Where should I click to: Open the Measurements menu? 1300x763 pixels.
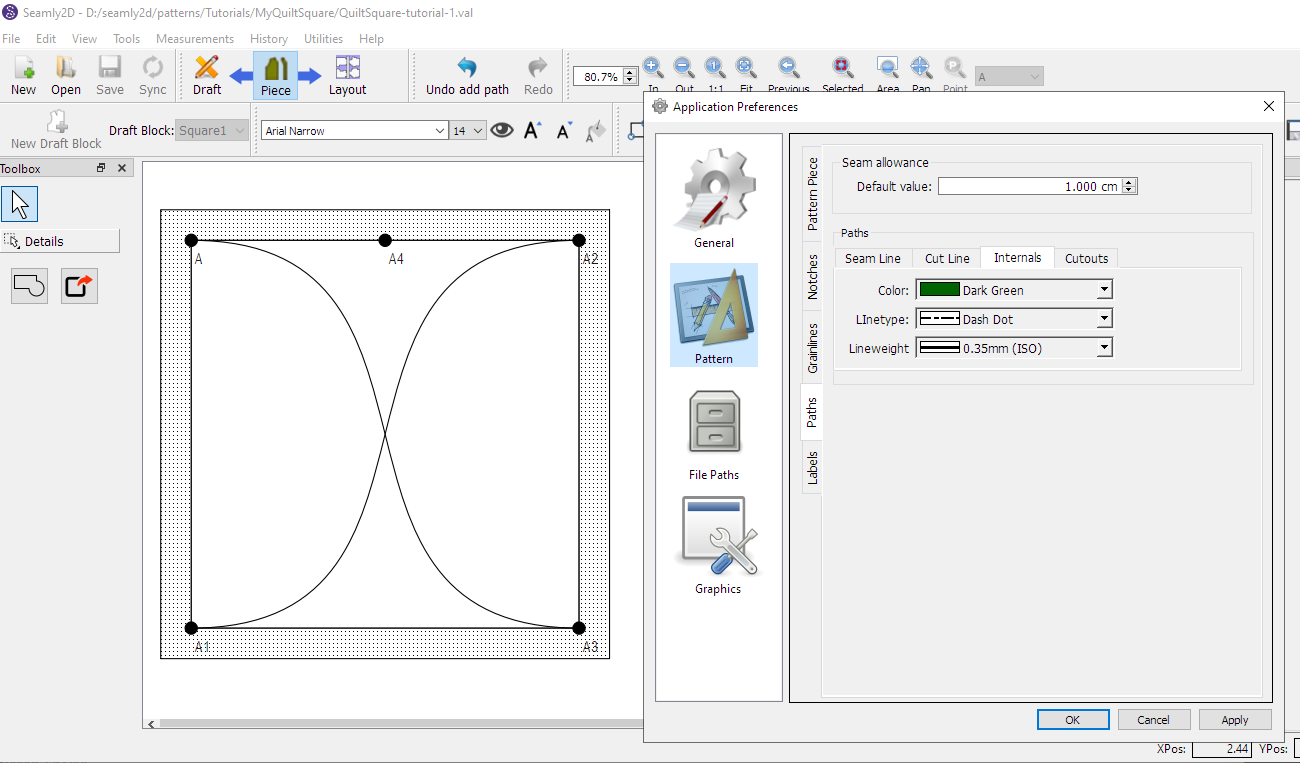coord(195,38)
